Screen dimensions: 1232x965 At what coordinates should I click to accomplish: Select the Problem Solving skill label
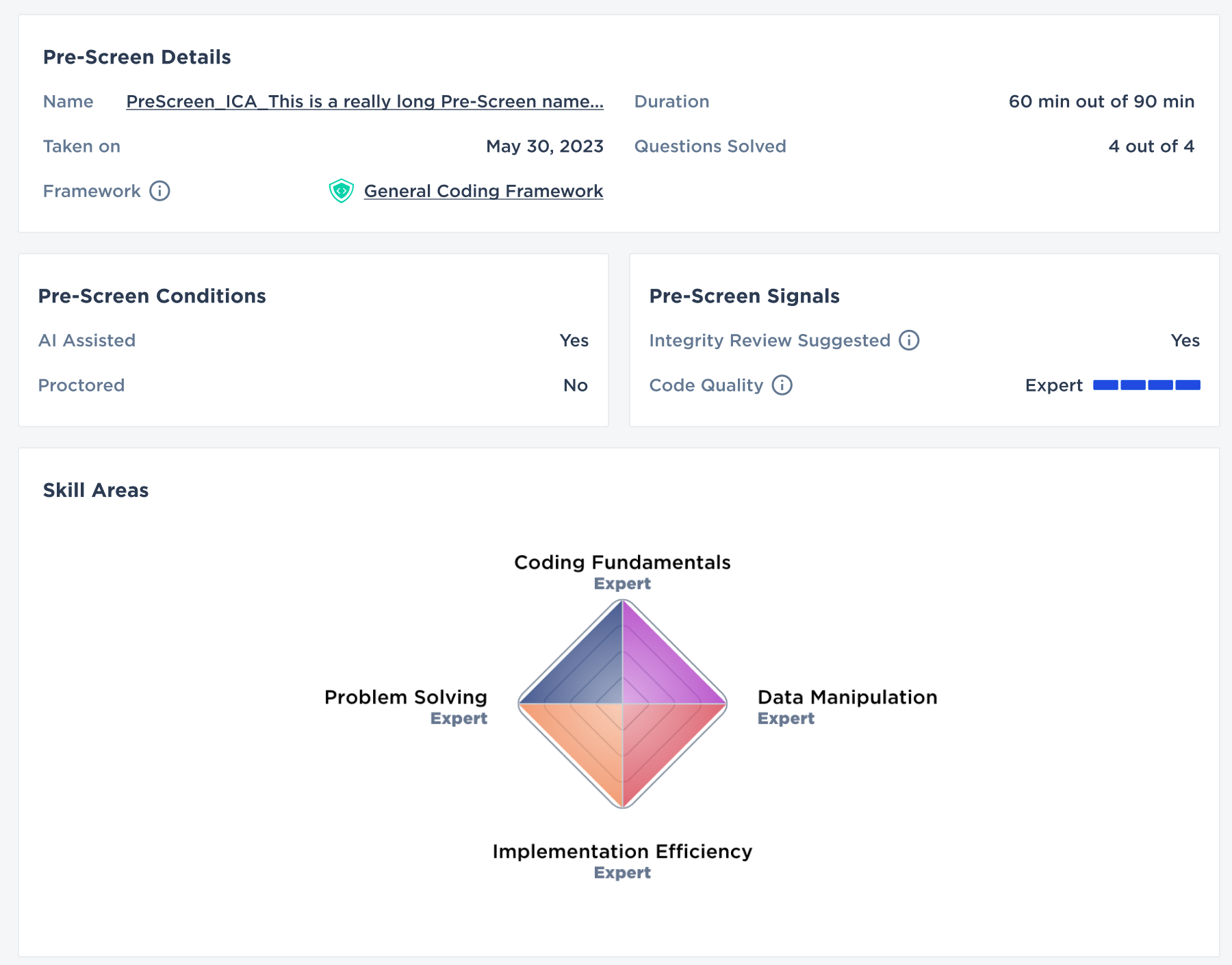[x=405, y=697]
